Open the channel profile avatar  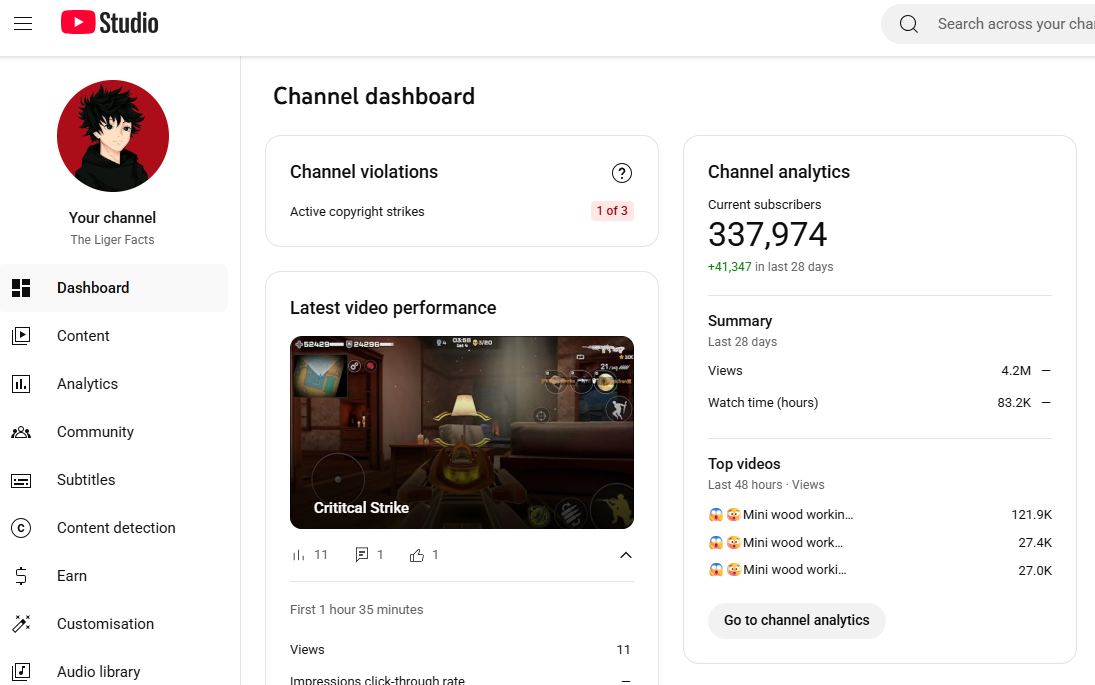click(112, 135)
